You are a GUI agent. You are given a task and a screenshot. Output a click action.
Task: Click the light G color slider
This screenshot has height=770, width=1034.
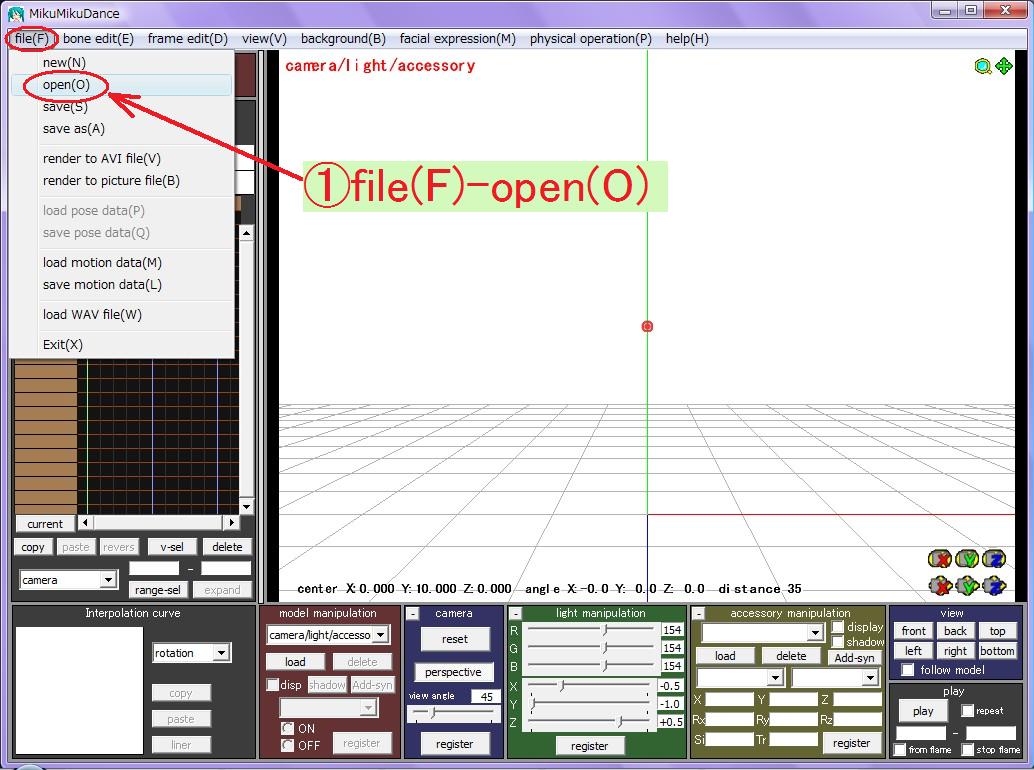[591, 647]
